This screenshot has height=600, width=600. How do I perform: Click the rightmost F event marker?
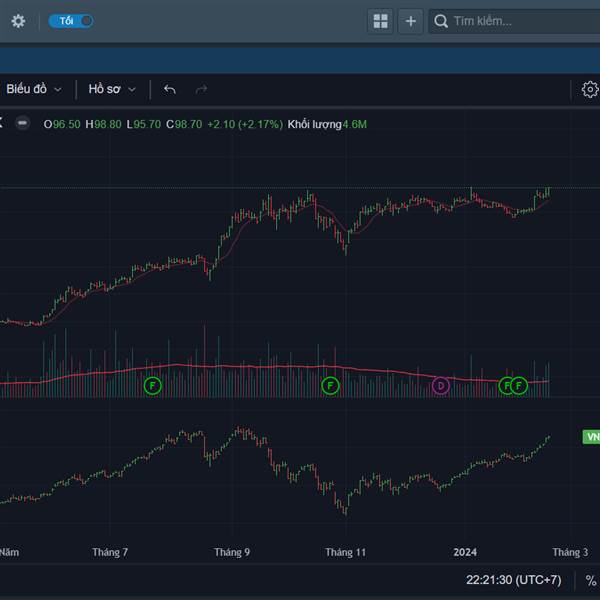[x=519, y=386]
